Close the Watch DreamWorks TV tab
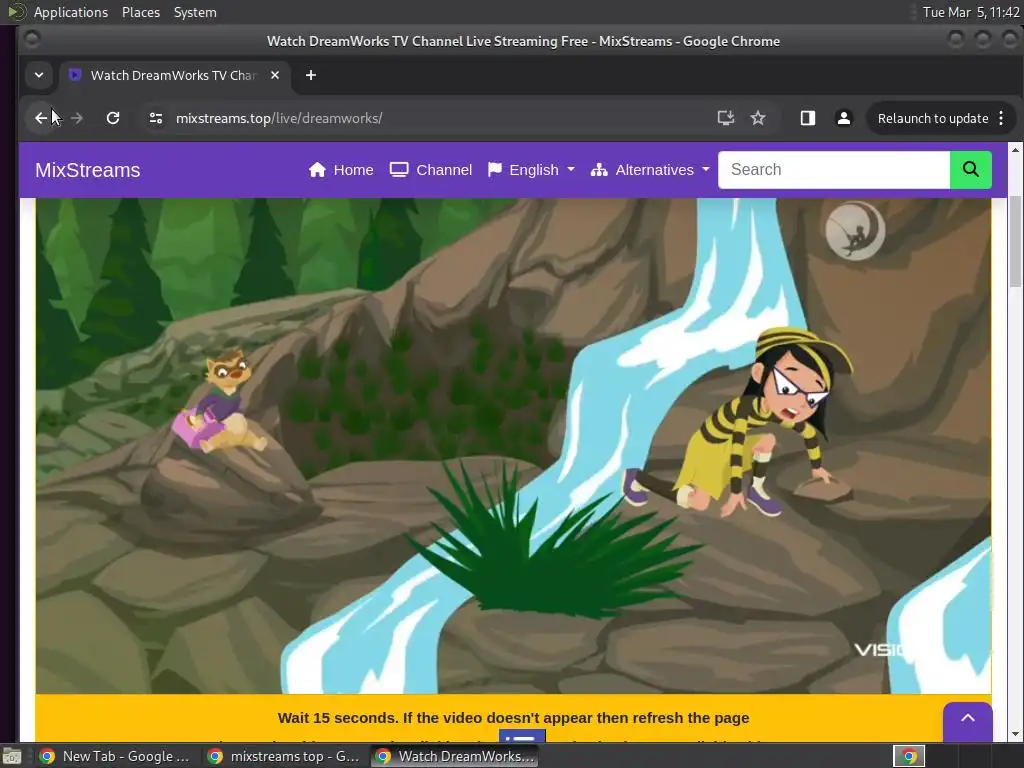This screenshot has width=1024, height=768. pyautogui.click(x=275, y=76)
